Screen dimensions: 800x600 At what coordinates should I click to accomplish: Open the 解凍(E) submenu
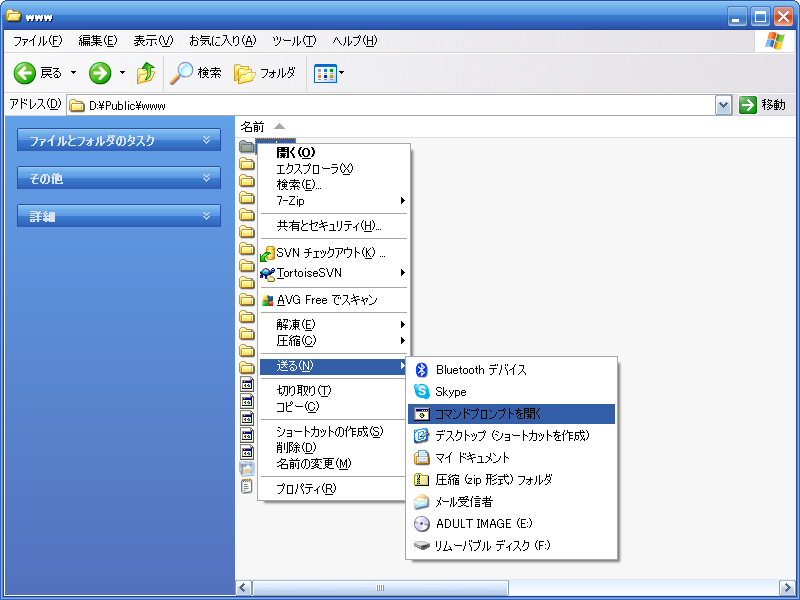(x=334, y=324)
